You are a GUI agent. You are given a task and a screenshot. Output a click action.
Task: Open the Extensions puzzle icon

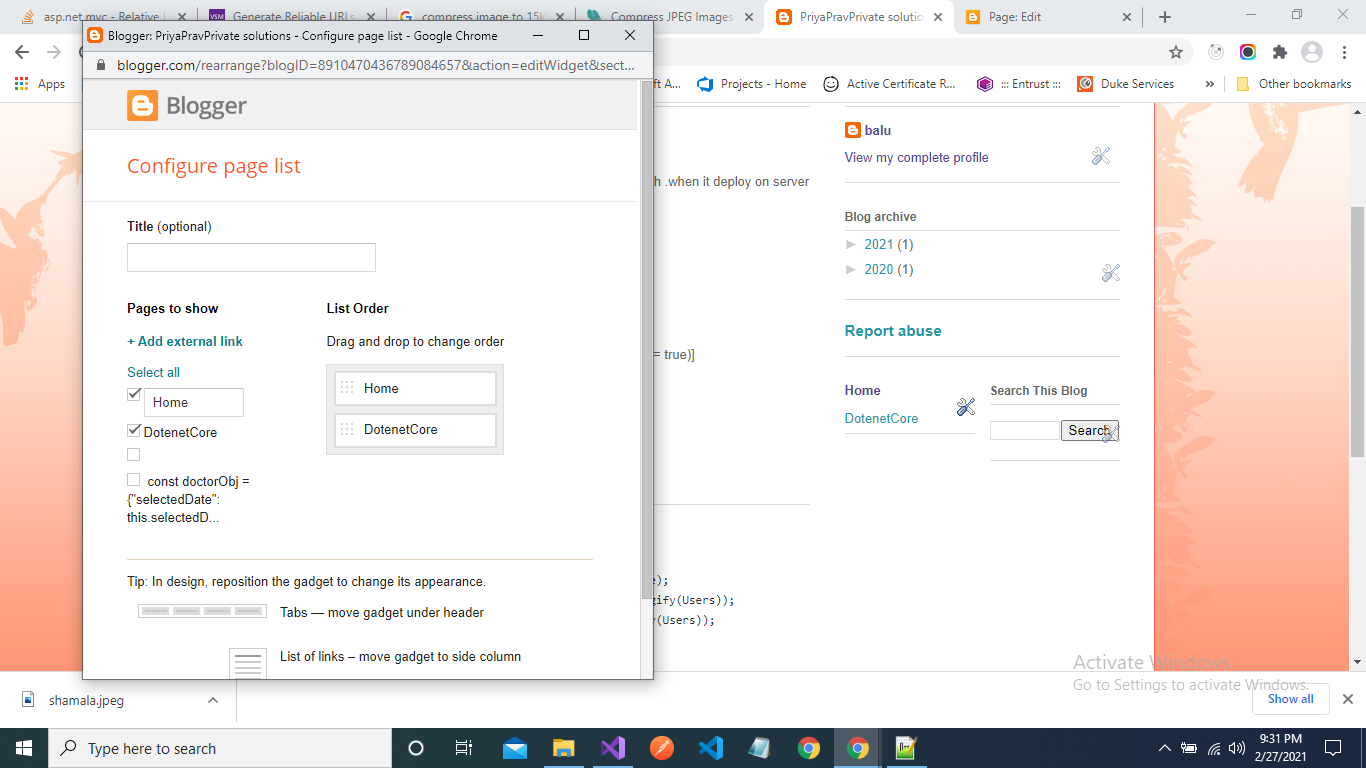point(1279,52)
